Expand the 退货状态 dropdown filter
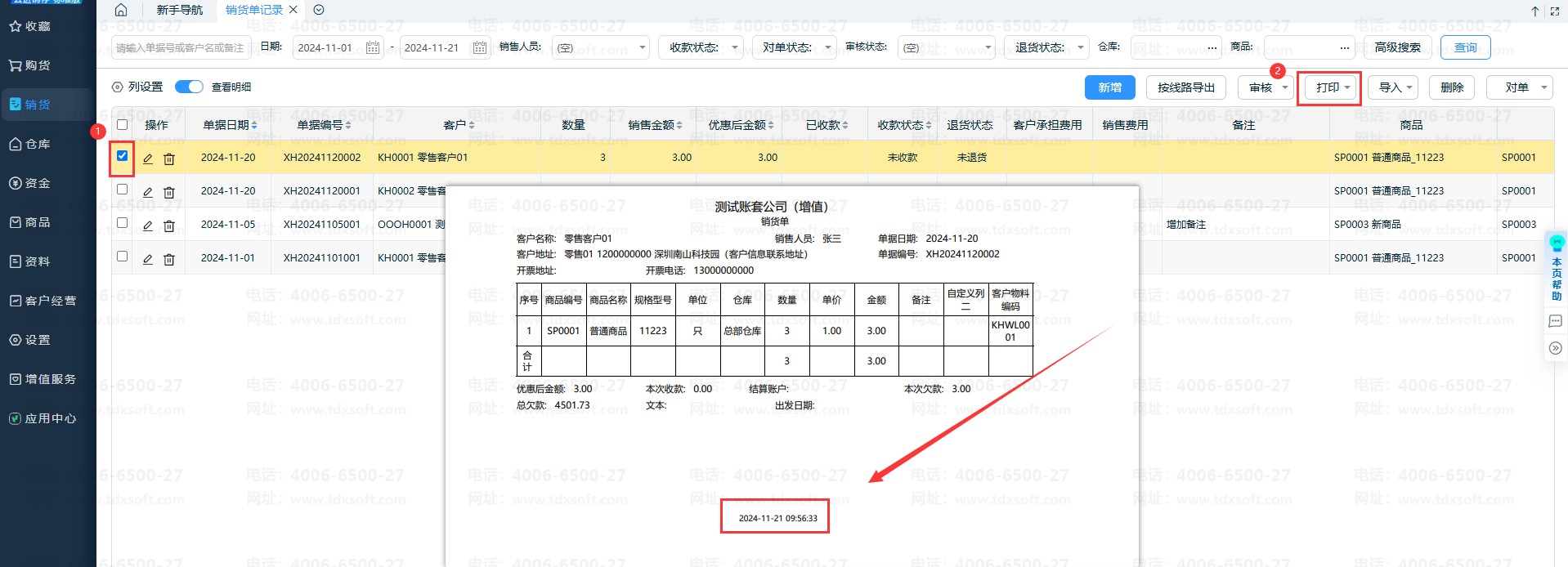 pos(1048,47)
